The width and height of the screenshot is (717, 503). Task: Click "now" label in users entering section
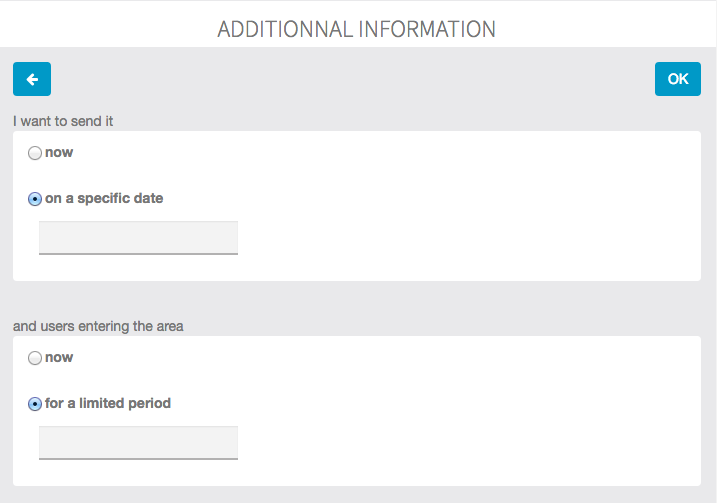(59, 357)
